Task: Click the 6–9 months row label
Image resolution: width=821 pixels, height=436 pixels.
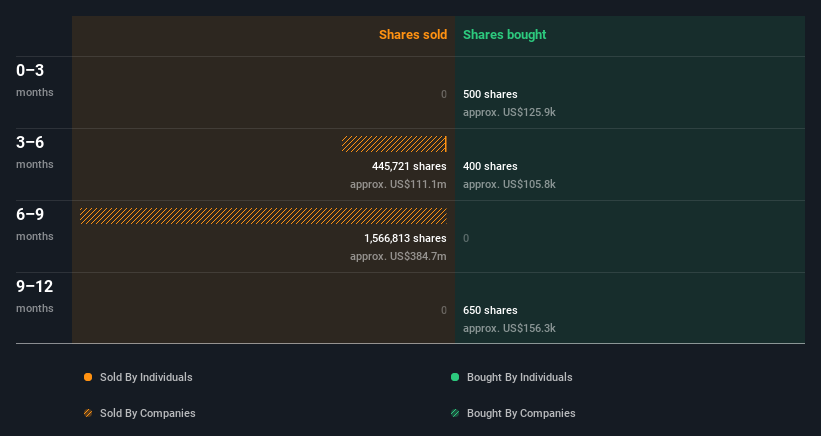Action: click(35, 225)
